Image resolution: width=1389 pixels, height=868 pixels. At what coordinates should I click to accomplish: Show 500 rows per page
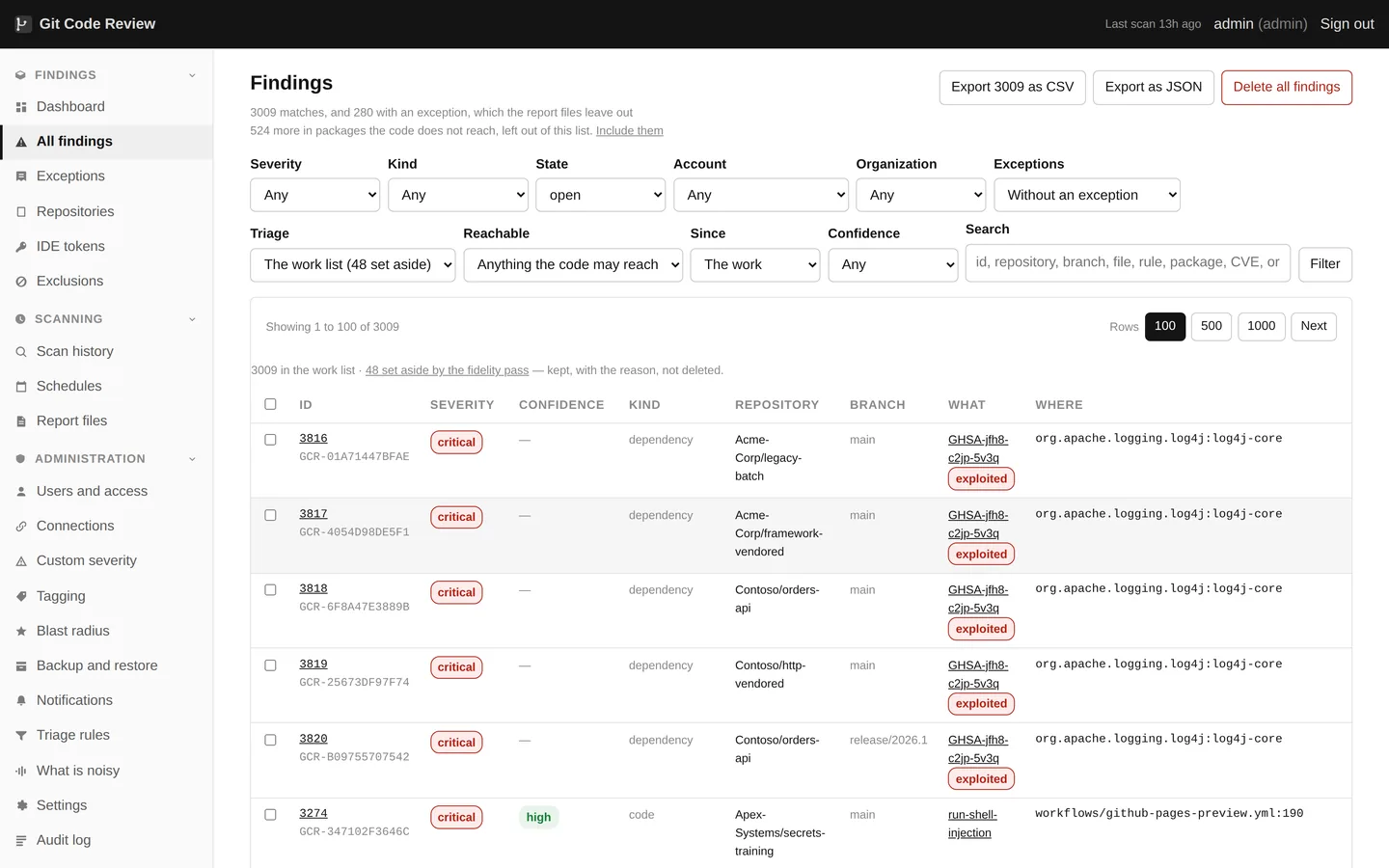(x=1212, y=326)
